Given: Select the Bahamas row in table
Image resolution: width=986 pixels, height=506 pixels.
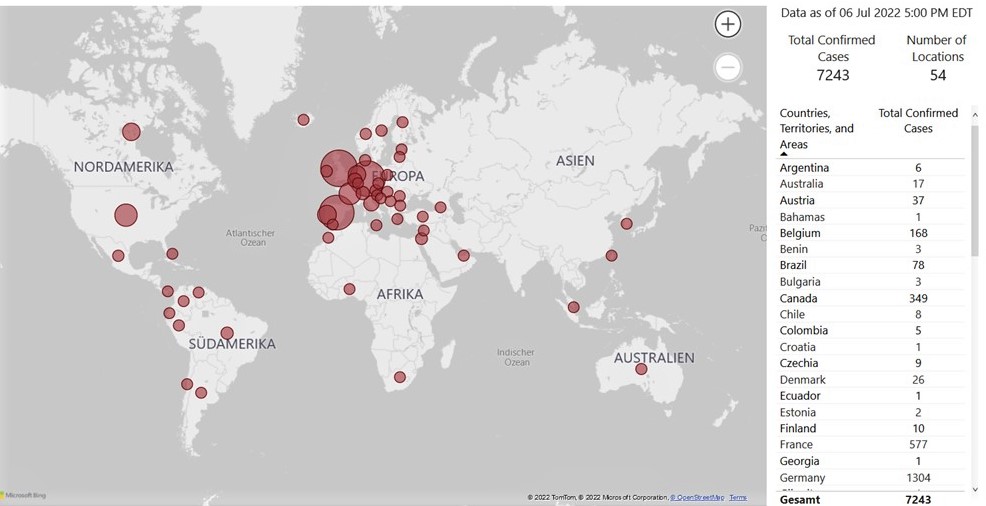Looking at the screenshot, I should click(871, 217).
